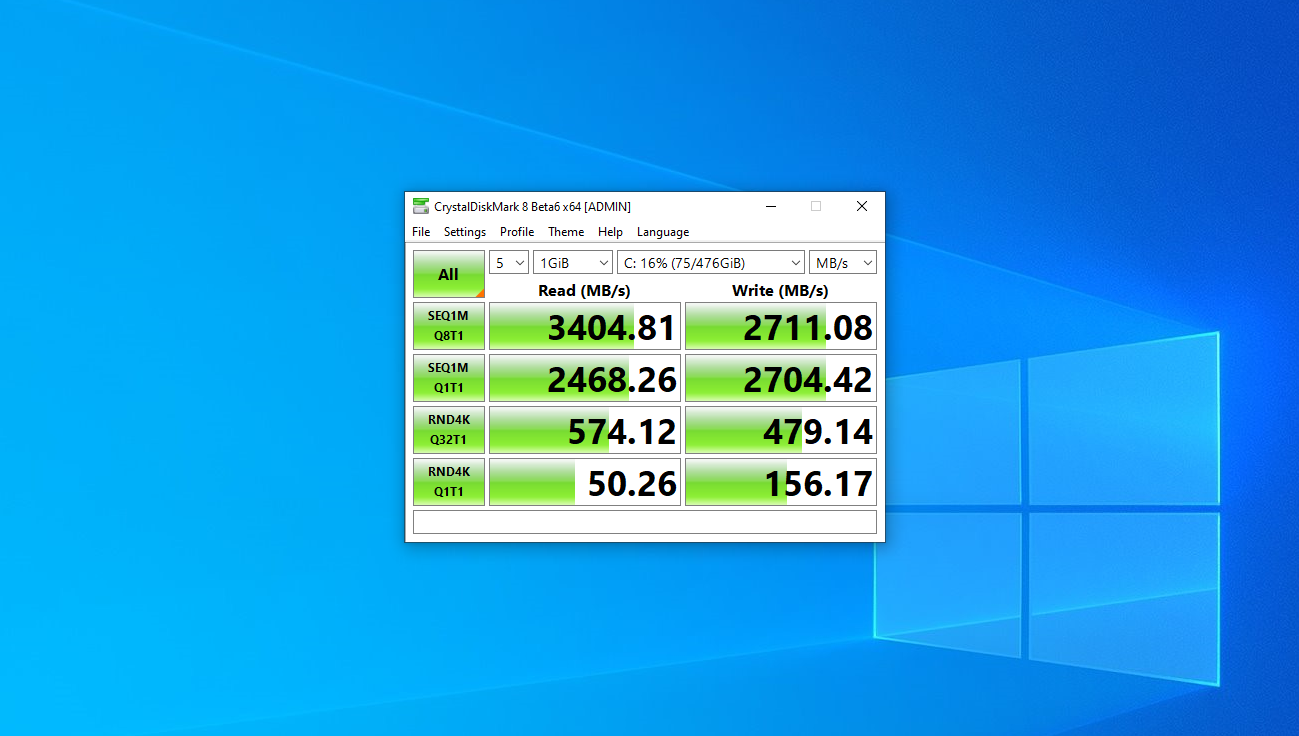Open the Theme menu
Image resolution: width=1299 pixels, height=736 pixels.
click(x=566, y=232)
